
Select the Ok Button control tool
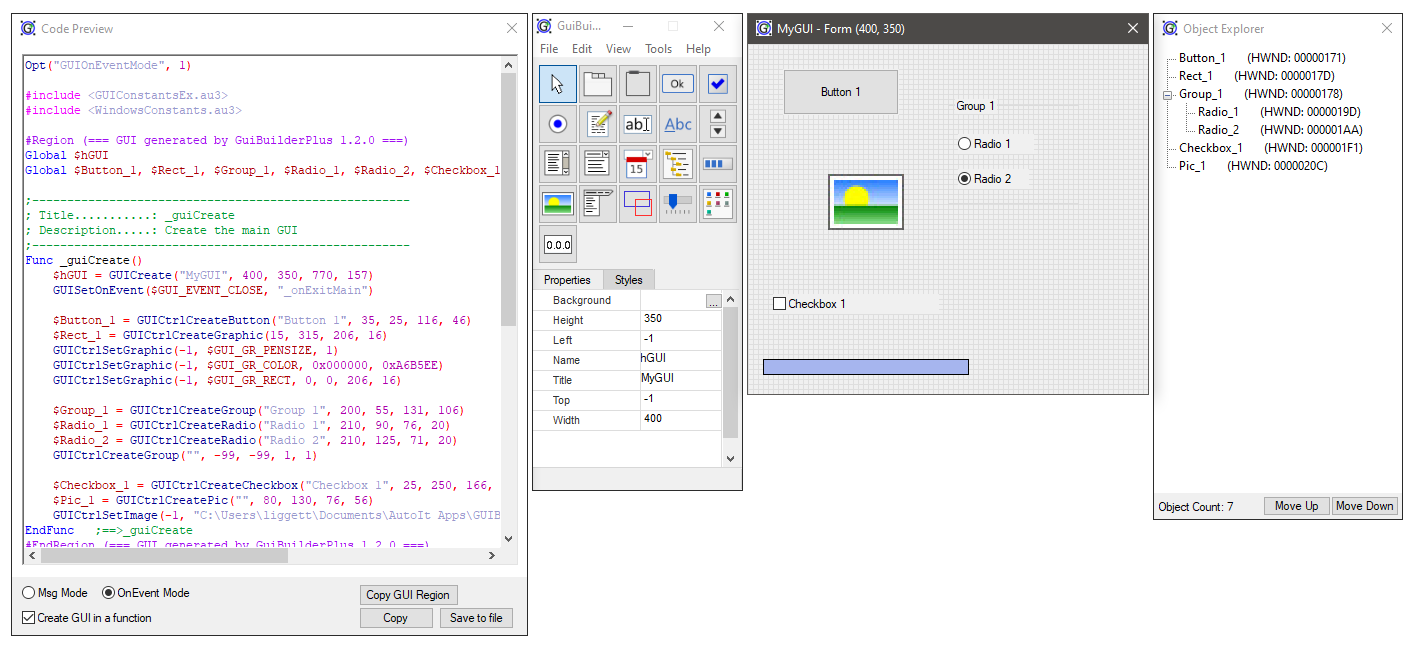678,84
